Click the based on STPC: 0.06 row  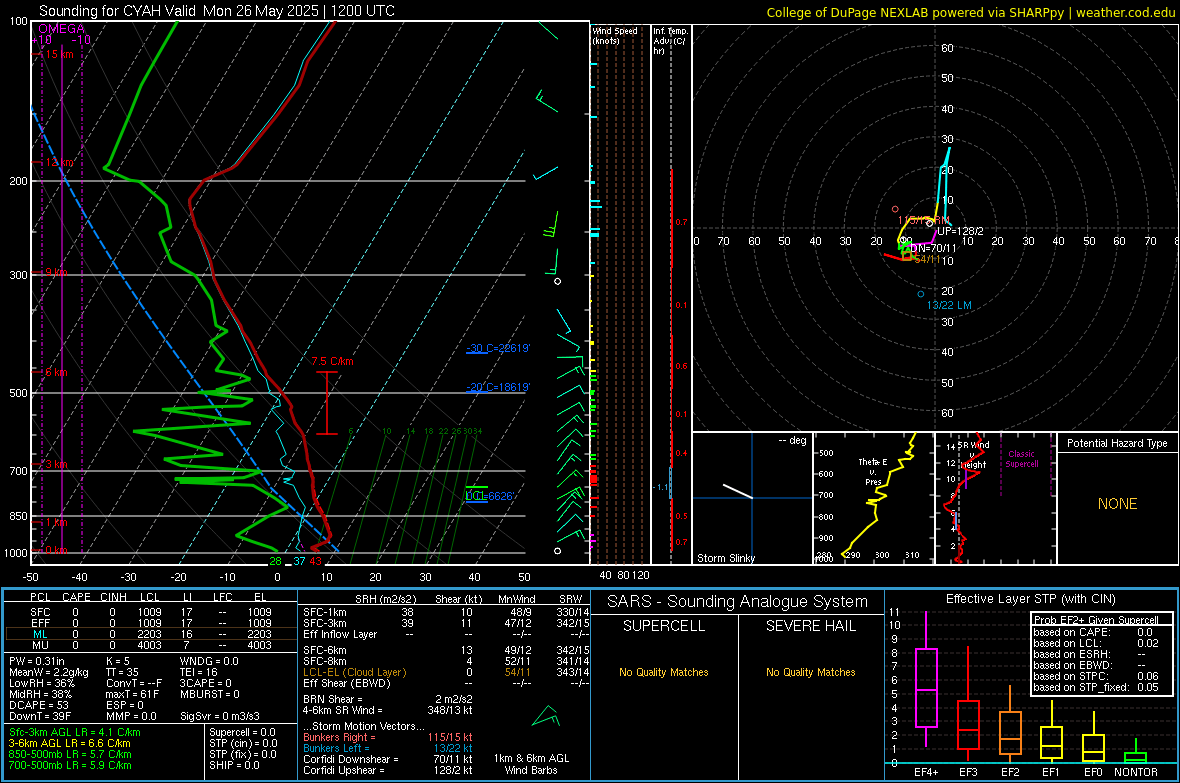[1096, 676]
